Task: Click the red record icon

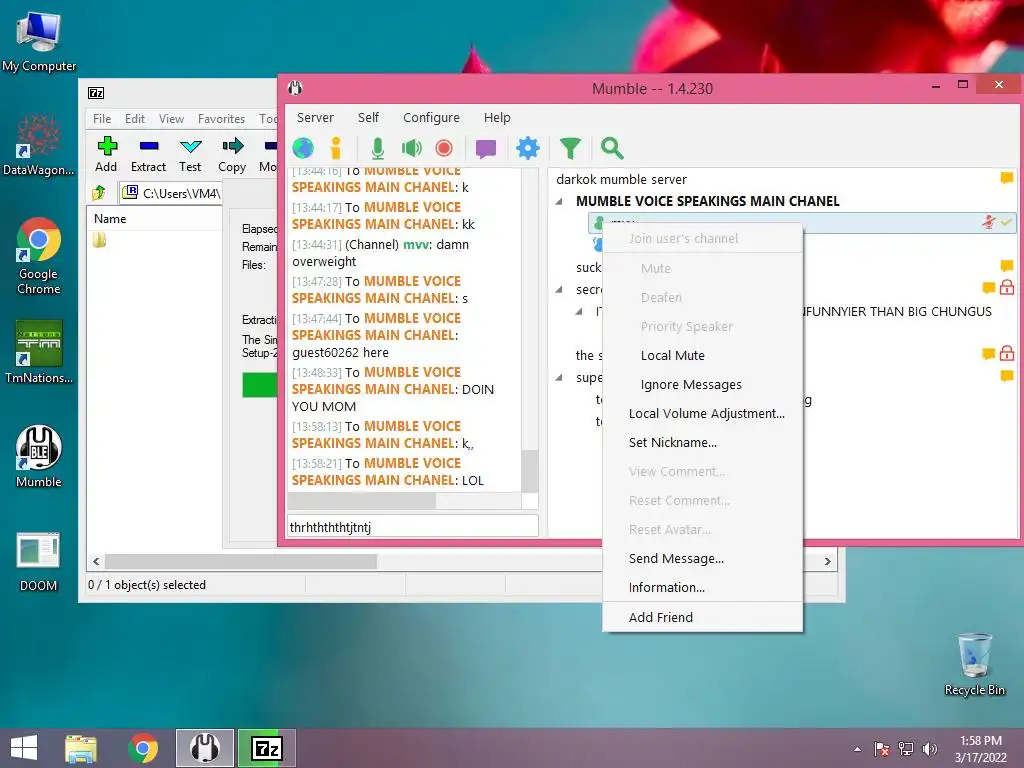Action: pyautogui.click(x=444, y=148)
